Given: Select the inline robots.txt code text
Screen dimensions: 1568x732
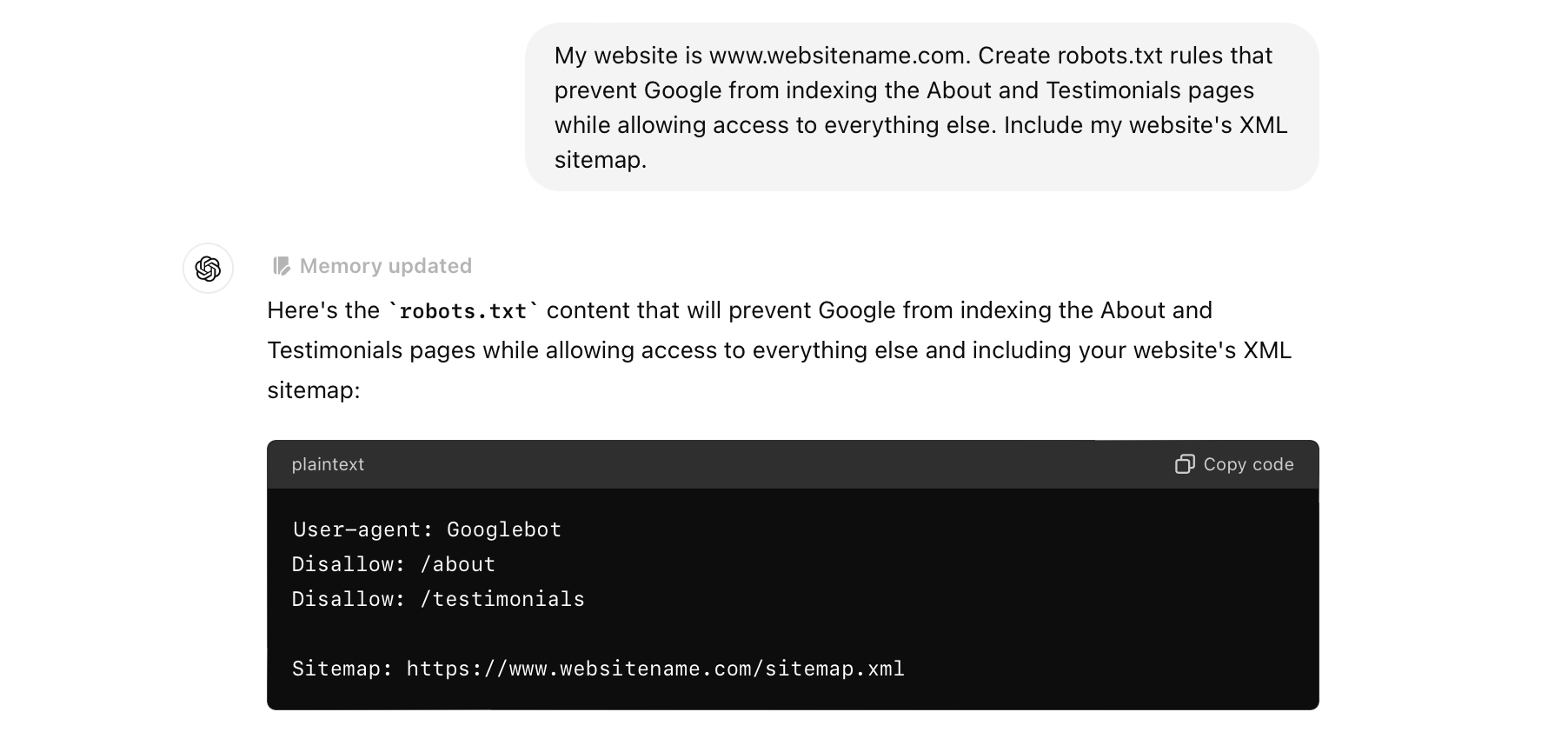Looking at the screenshot, I should click(462, 311).
